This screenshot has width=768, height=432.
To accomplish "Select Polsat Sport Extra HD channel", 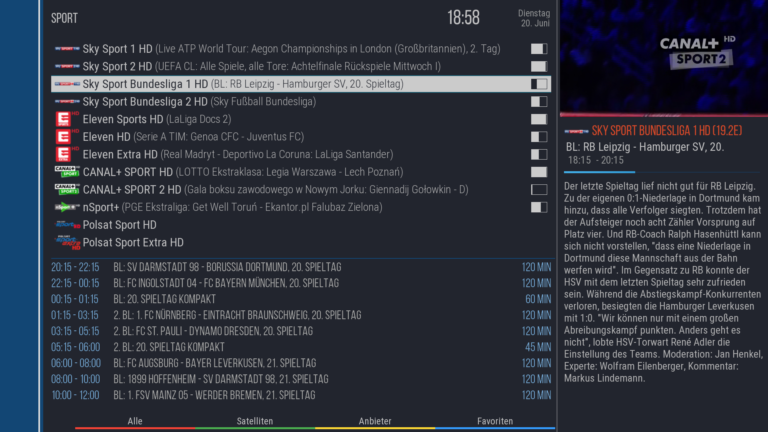I will coord(301,242).
